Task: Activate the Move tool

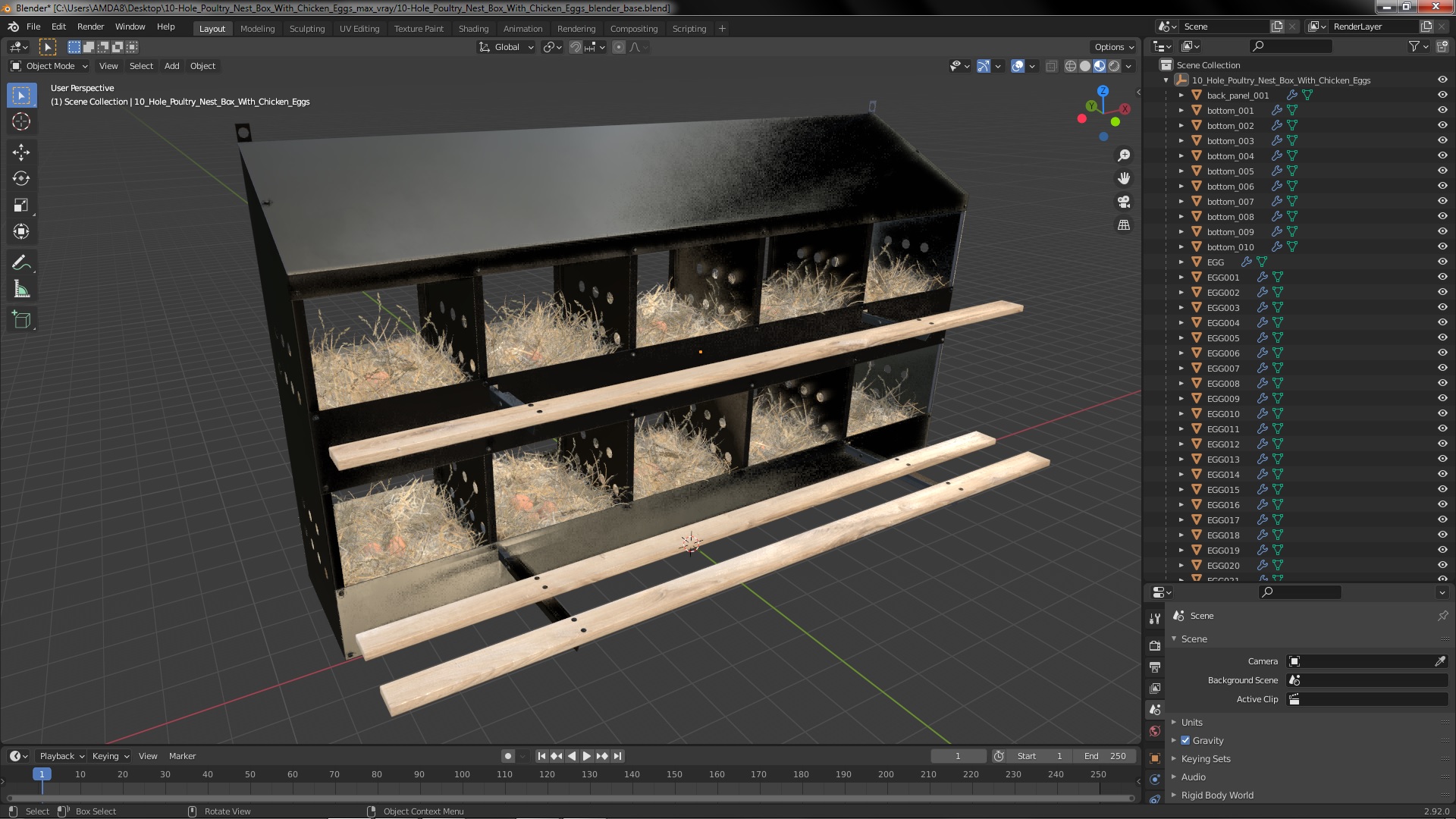Action: click(x=21, y=152)
